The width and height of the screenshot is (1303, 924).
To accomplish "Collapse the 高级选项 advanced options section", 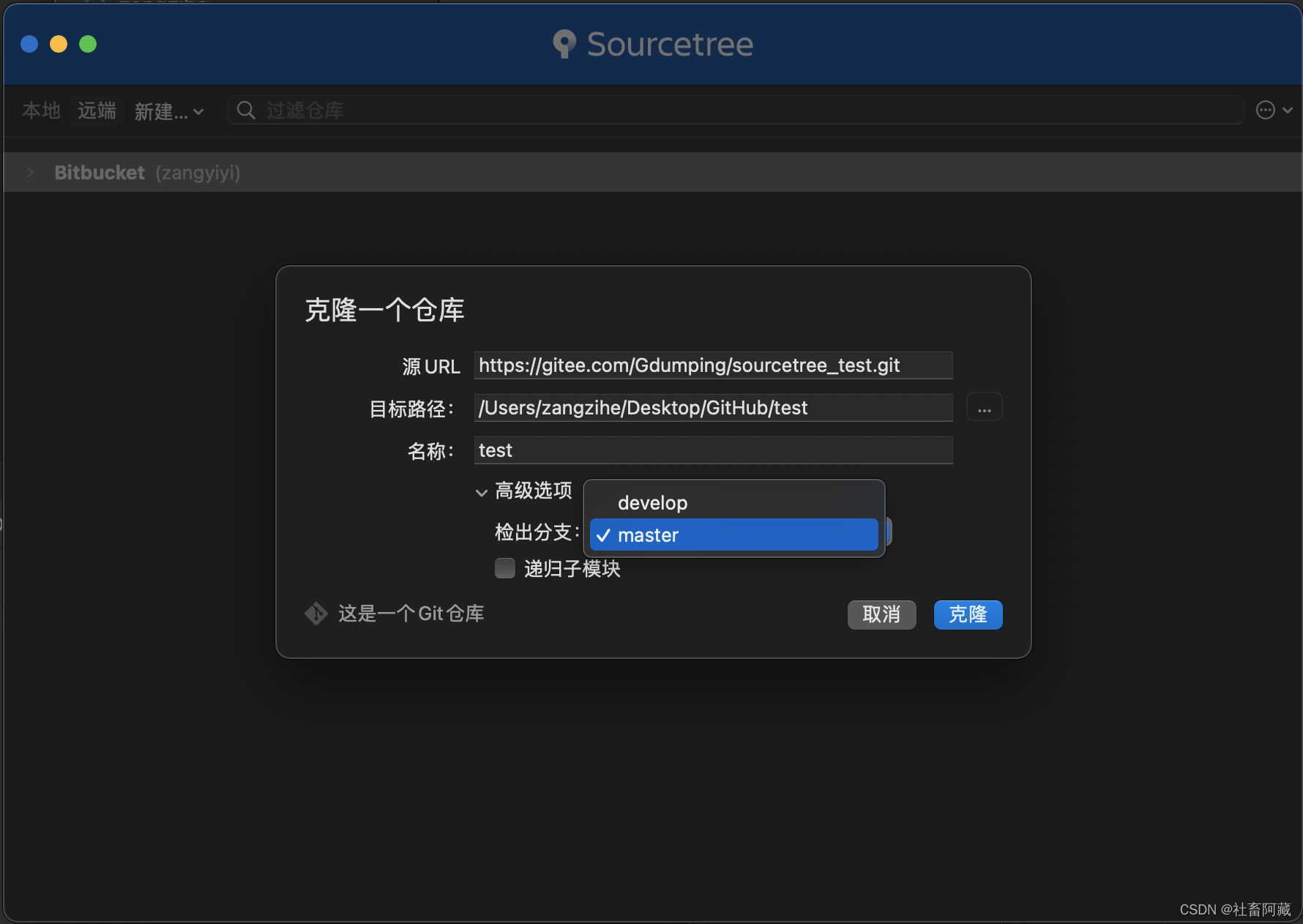I will coord(481,492).
